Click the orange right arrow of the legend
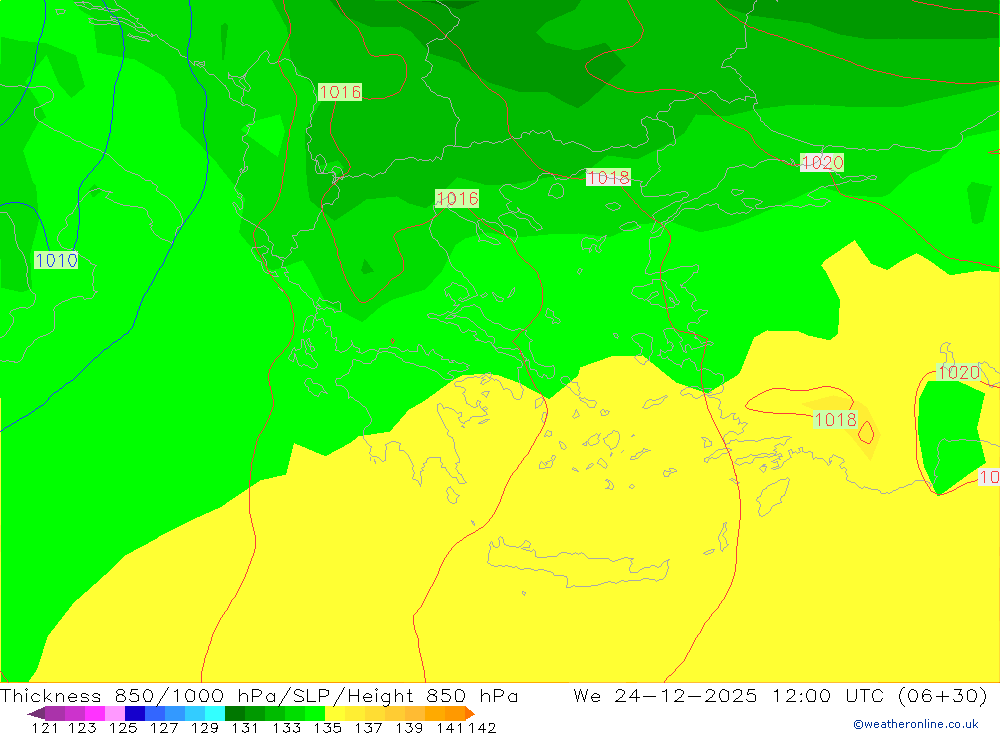 [470, 713]
